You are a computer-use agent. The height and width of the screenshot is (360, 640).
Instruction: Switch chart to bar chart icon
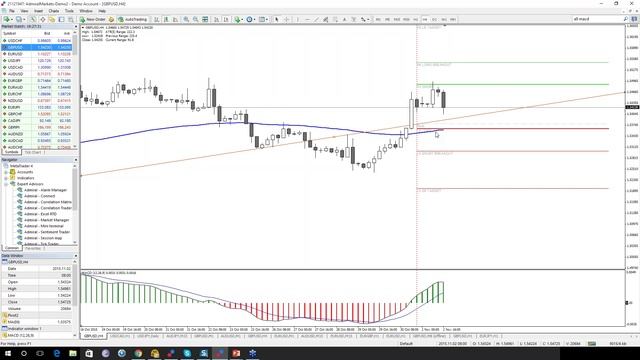(x=156, y=19)
